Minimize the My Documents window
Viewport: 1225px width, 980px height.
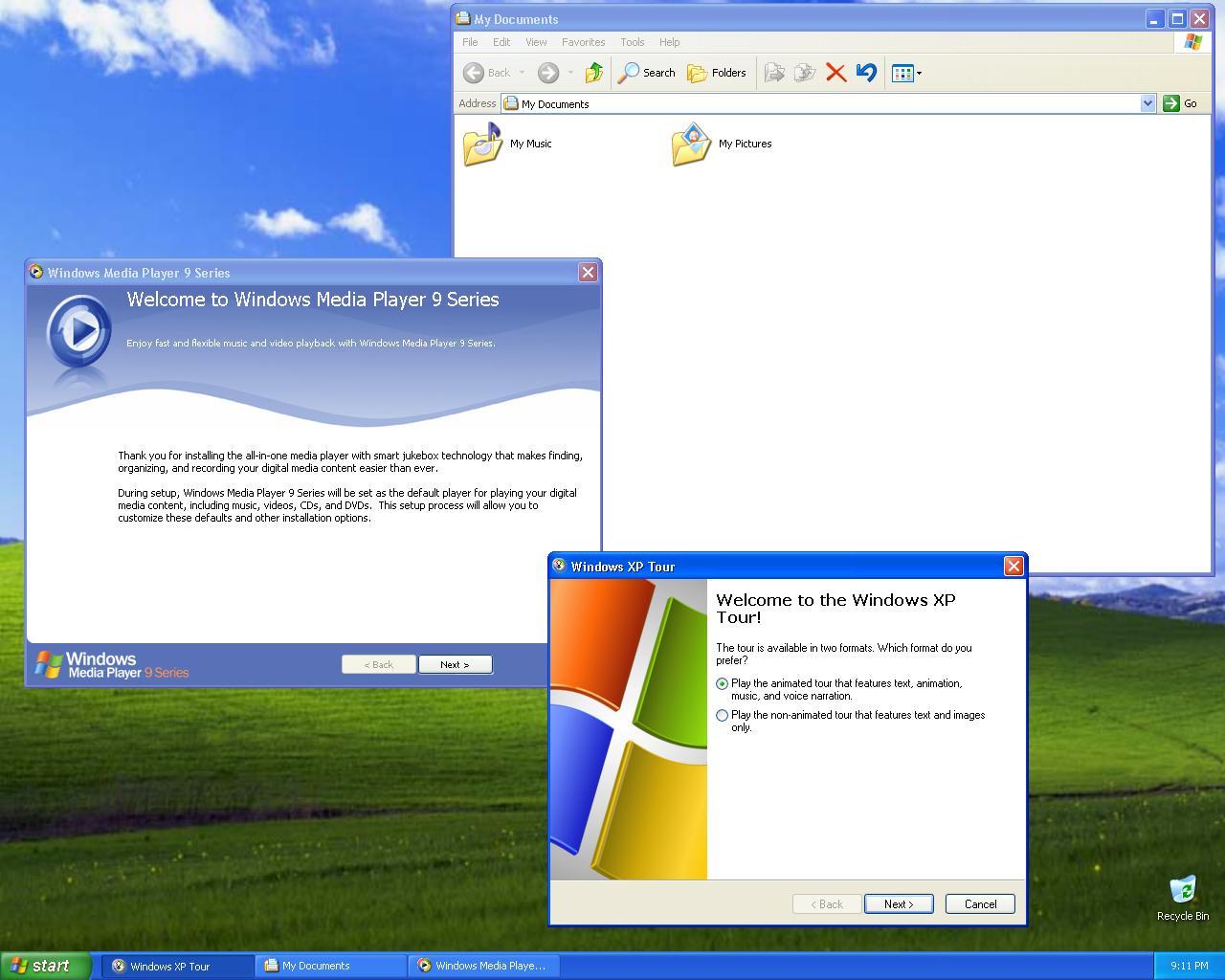pos(1155,18)
